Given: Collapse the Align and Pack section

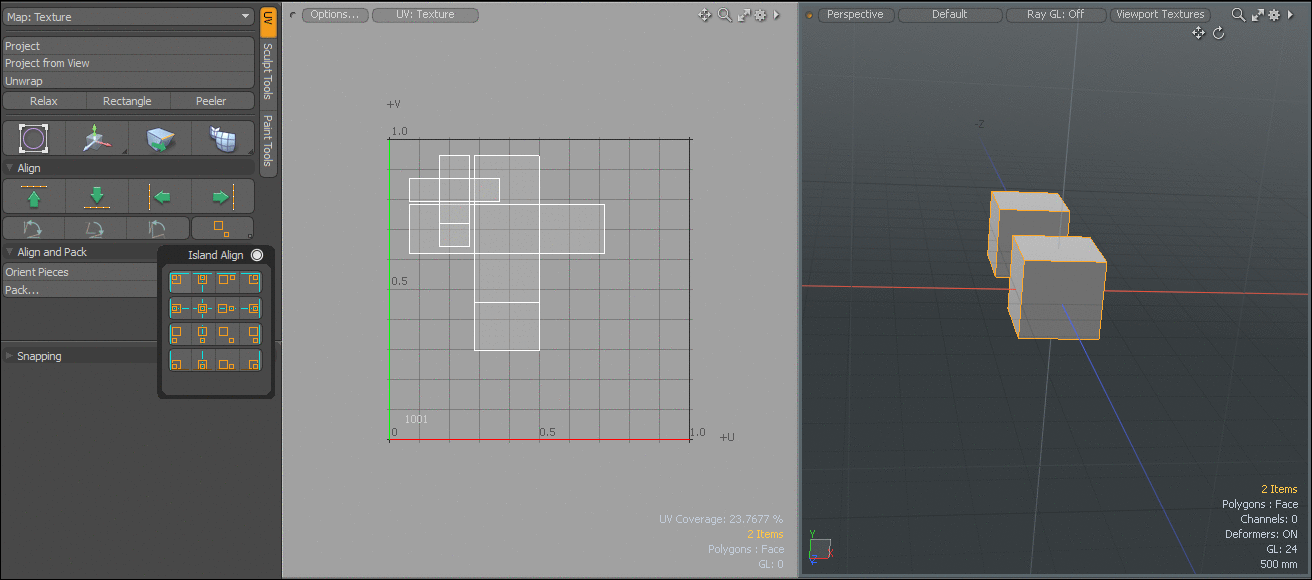Looking at the screenshot, I should pyautogui.click(x=11, y=252).
